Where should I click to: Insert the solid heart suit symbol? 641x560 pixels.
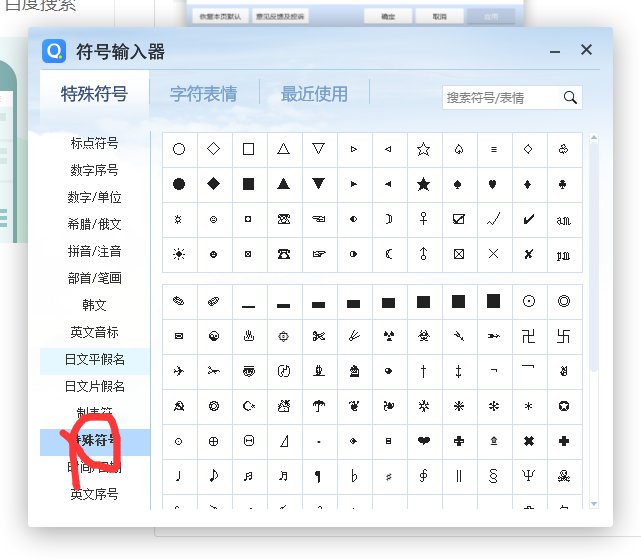[x=493, y=184]
